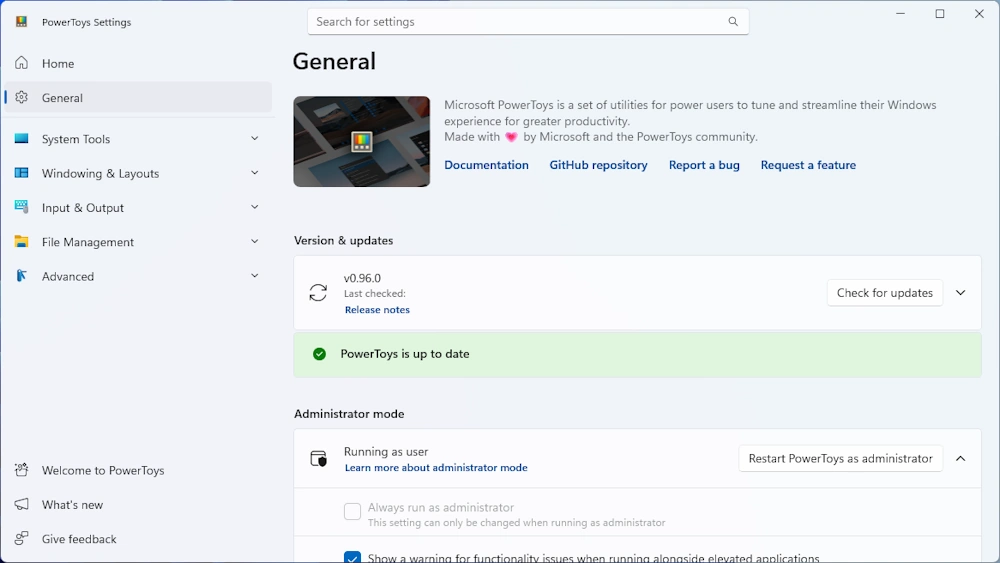Click the search magnifier icon
This screenshot has width=1000, height=563.
pos(733,22)
